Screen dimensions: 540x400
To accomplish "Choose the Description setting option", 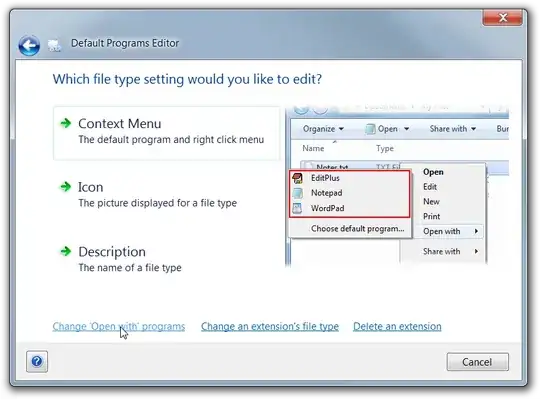I will (121, 259).
